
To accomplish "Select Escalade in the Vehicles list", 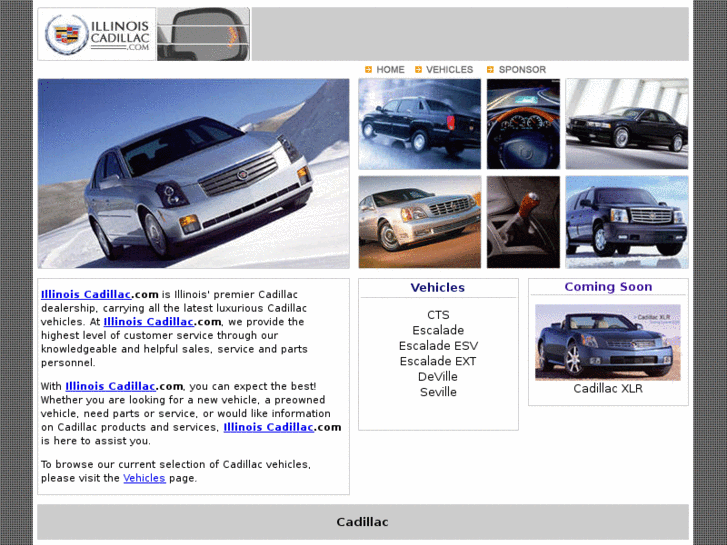I will pyautogui.click(x=438, y=330).
